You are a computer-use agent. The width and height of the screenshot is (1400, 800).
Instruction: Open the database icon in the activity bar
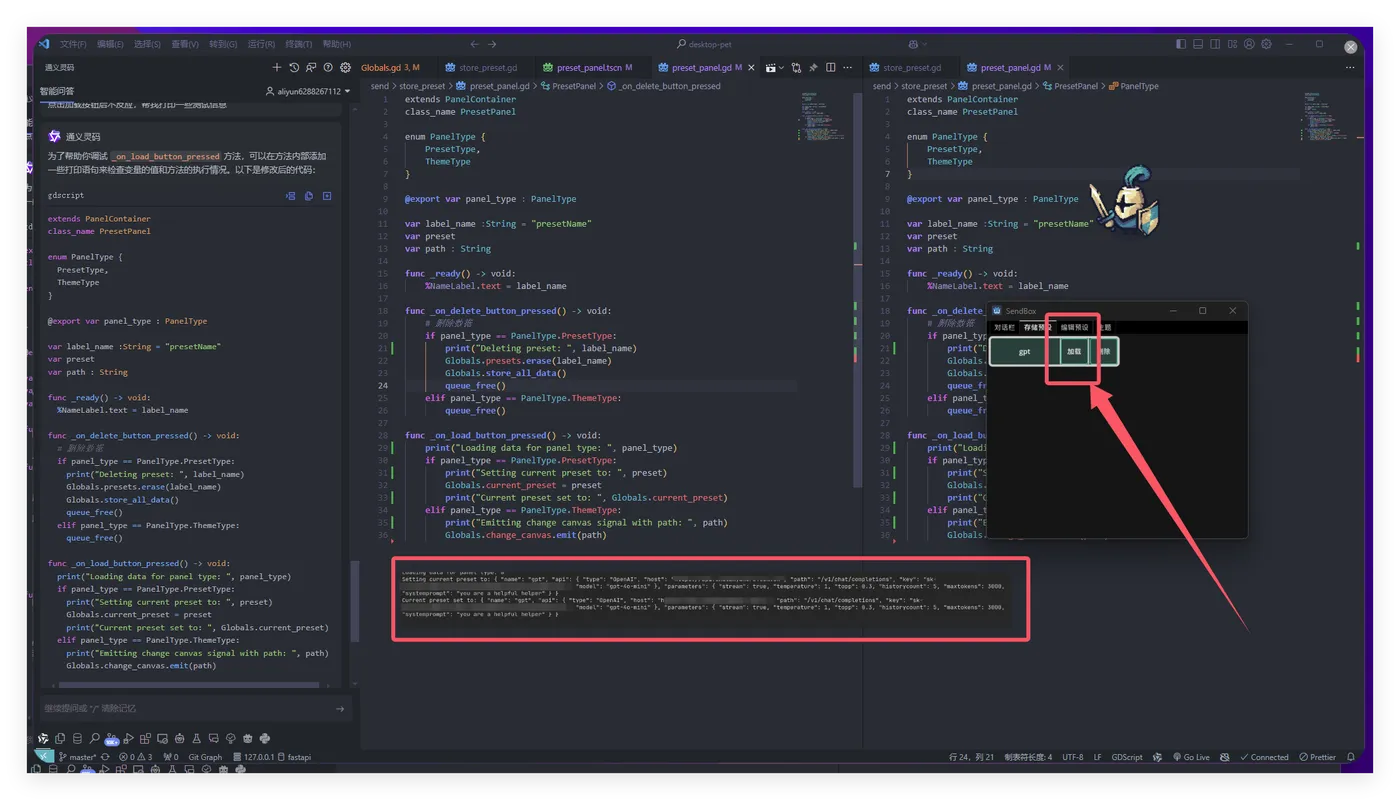point(77,739)
